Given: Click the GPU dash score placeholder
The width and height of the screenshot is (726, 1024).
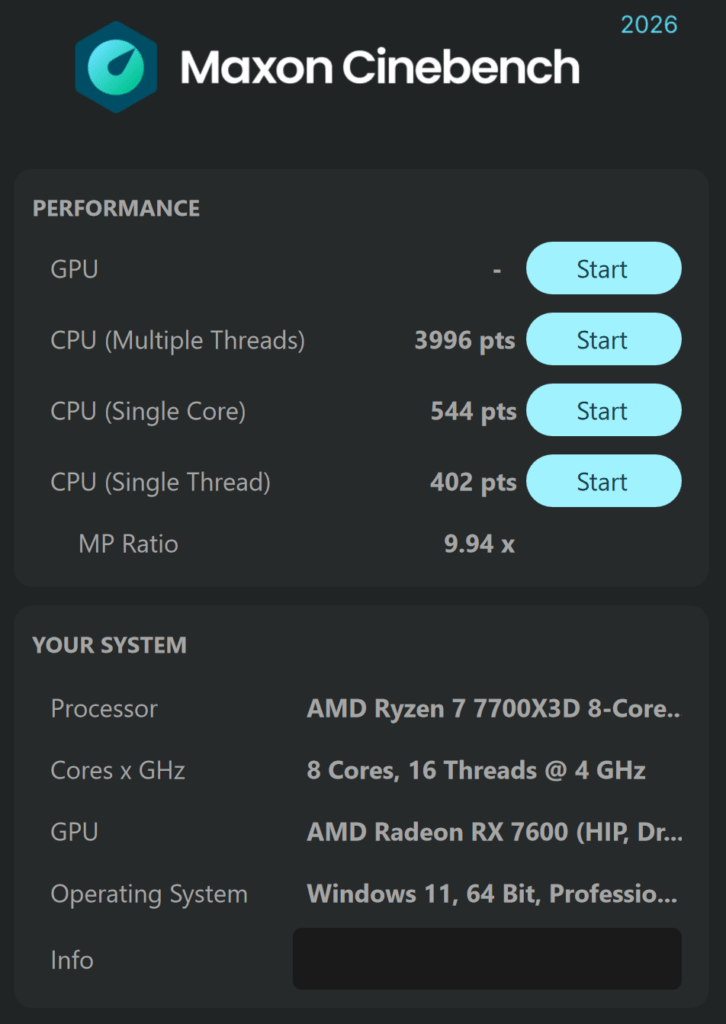Looking at the screenshot, I should tap(497, 269).
